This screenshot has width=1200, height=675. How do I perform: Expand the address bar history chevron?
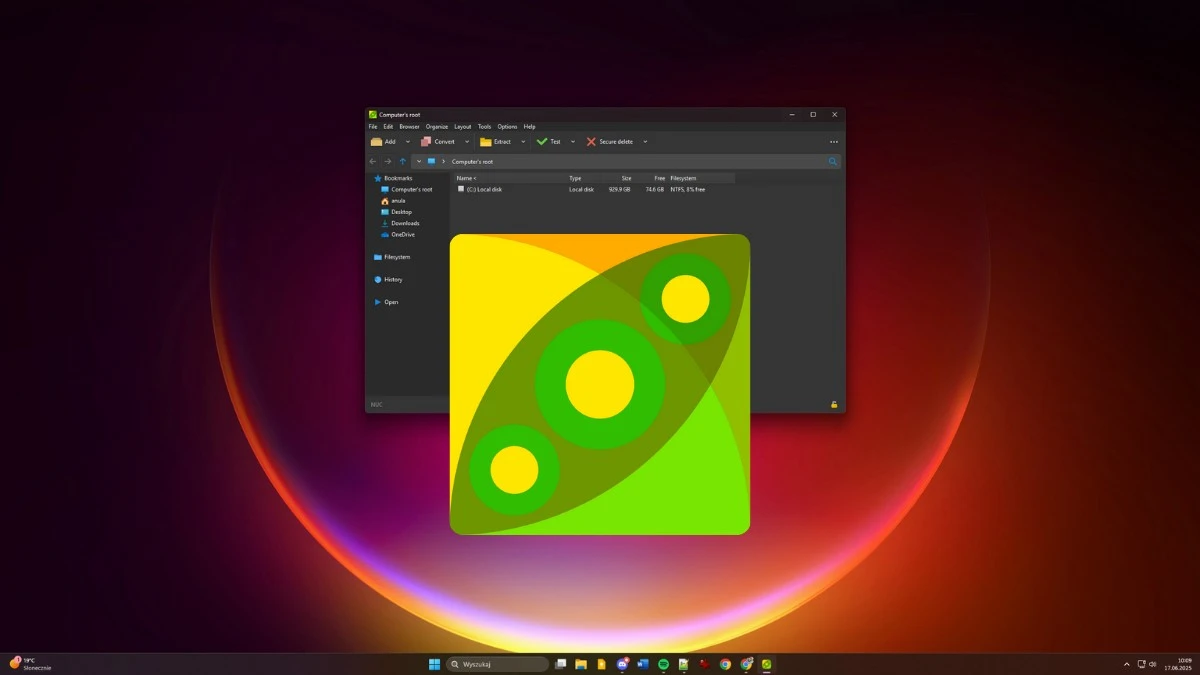pos(419,161)
